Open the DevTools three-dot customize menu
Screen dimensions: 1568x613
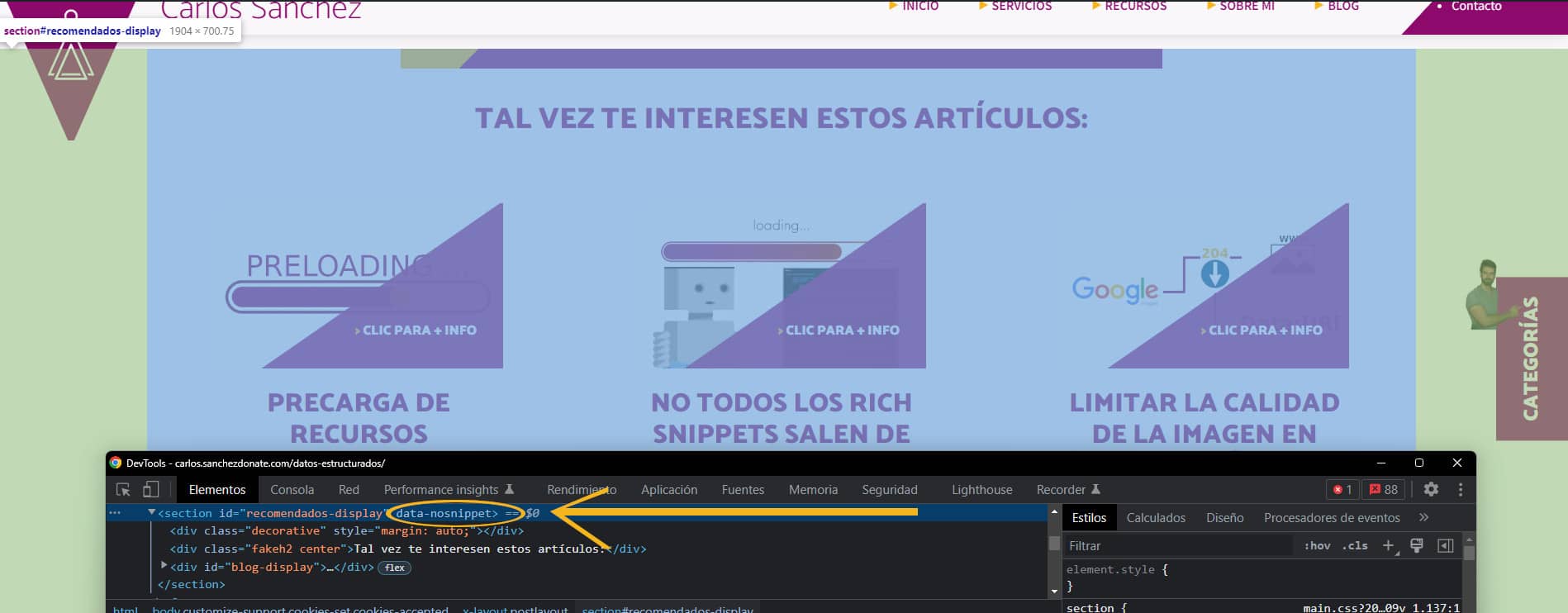pos(1460,489)
